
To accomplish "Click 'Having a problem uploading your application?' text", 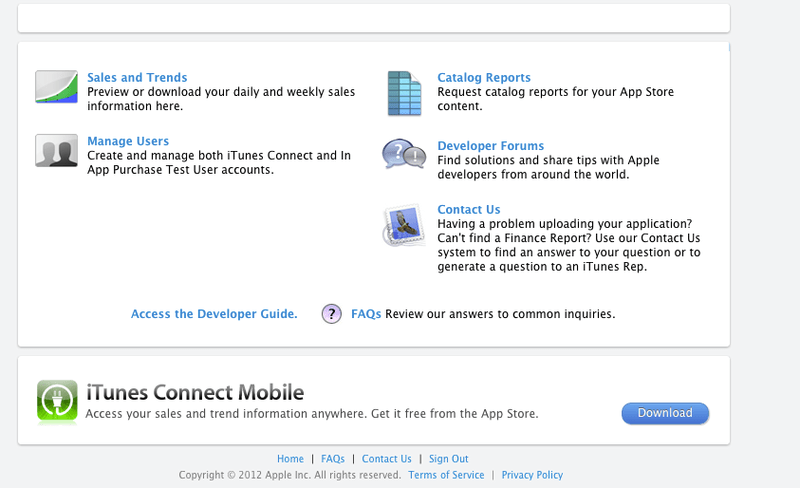I will (569, 246).
